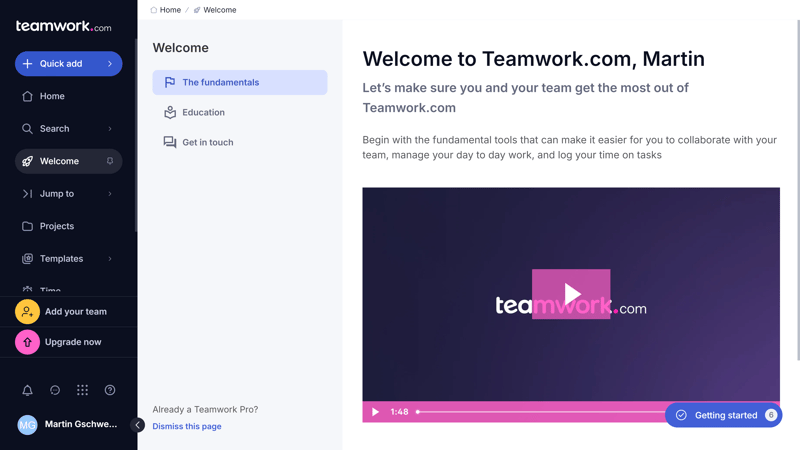The width and height of the screenshot is (800, 450).
Task: Open Search in the sidebar
Action: pyautogui.click(x=68, y=129)
